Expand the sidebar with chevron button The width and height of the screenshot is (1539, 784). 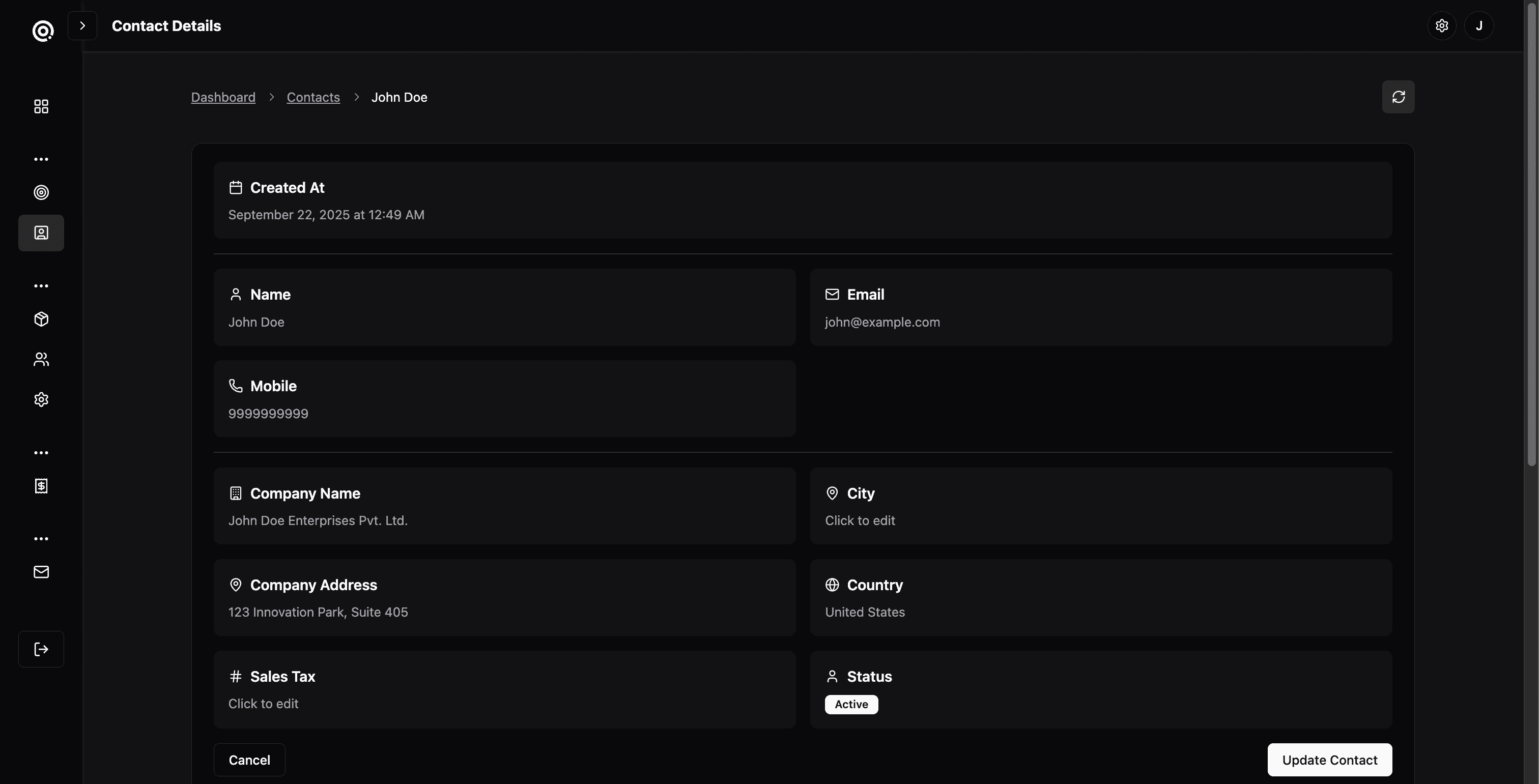[82, 25]
